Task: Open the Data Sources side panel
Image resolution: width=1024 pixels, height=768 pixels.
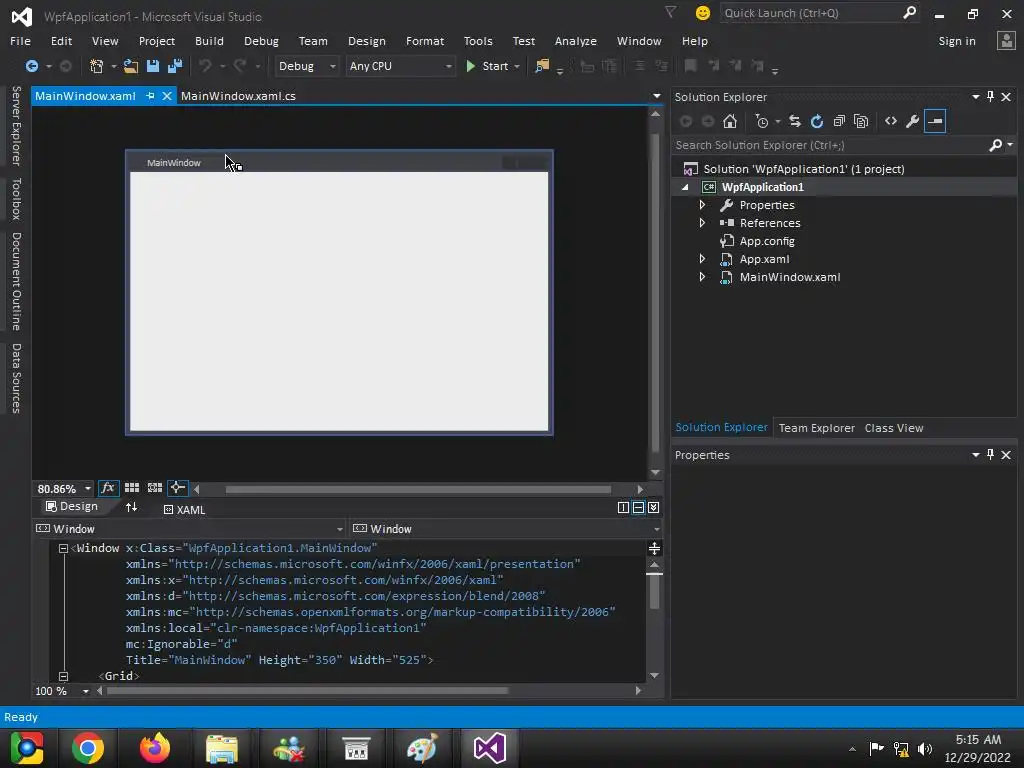Action: pyautogui.click(x=16, y=378)
